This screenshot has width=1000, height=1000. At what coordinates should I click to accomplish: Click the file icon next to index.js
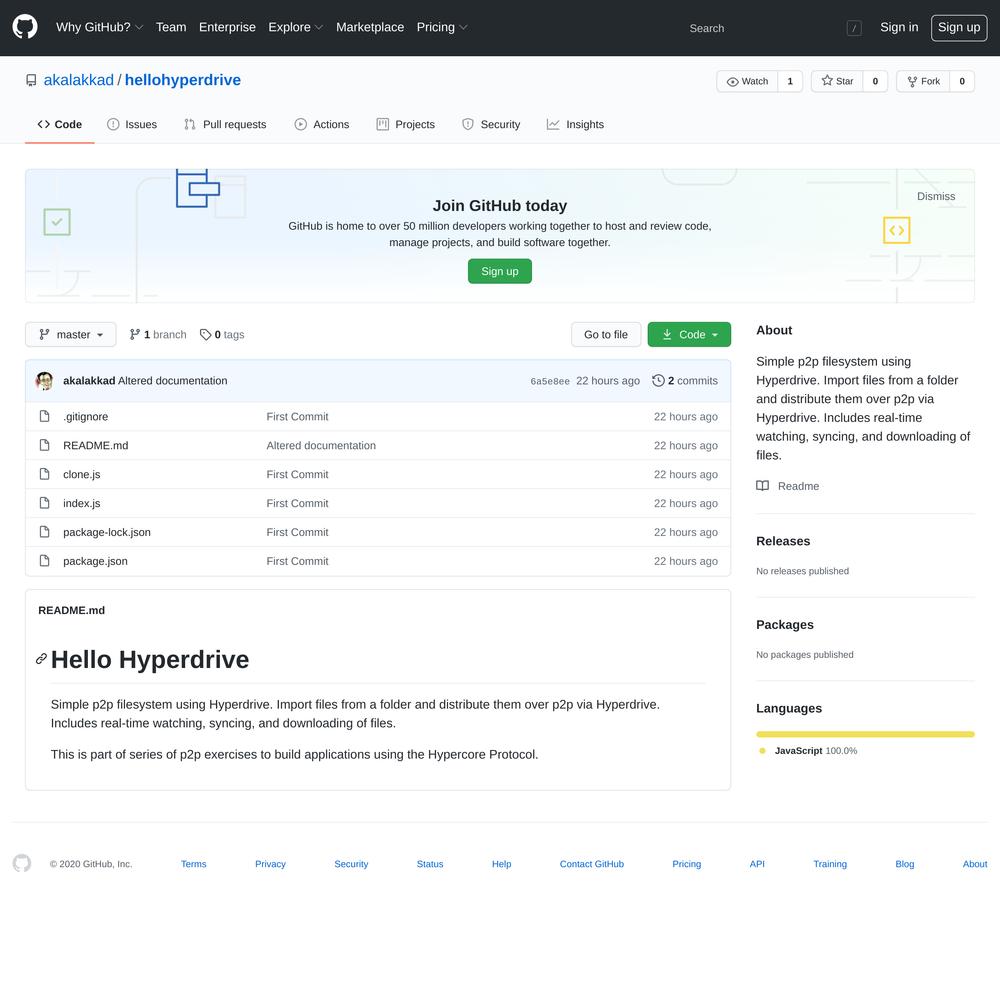coord(44,503)
